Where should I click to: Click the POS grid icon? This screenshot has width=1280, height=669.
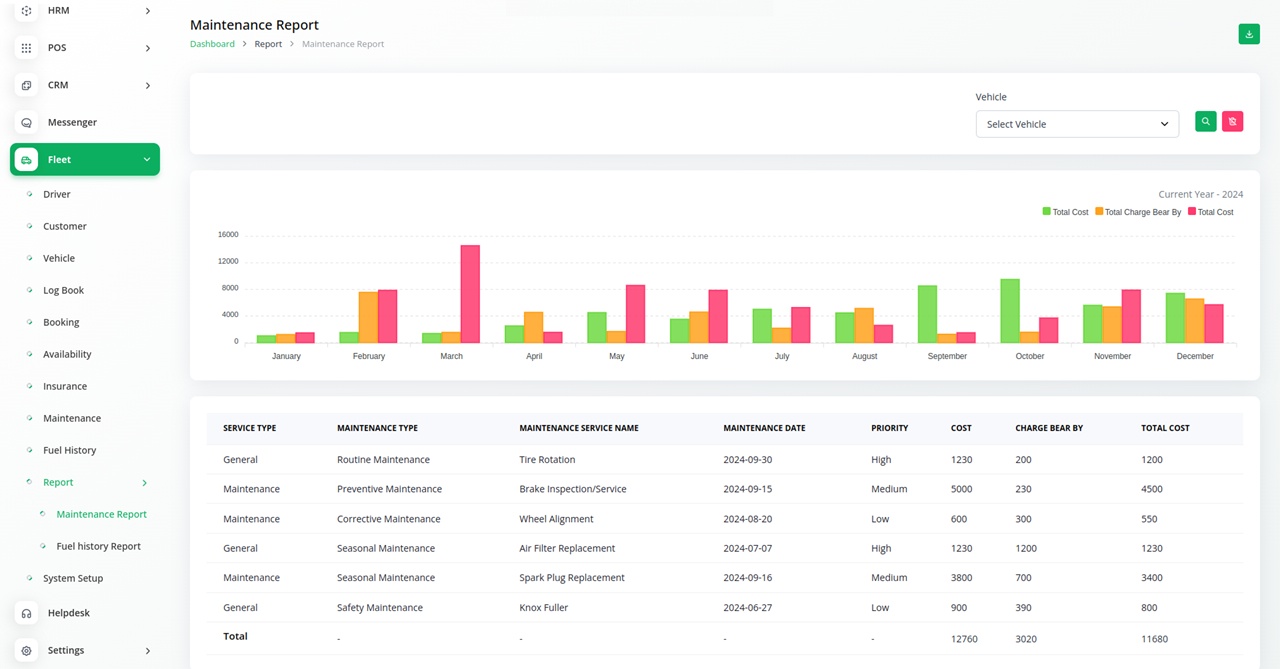point(26,48)
